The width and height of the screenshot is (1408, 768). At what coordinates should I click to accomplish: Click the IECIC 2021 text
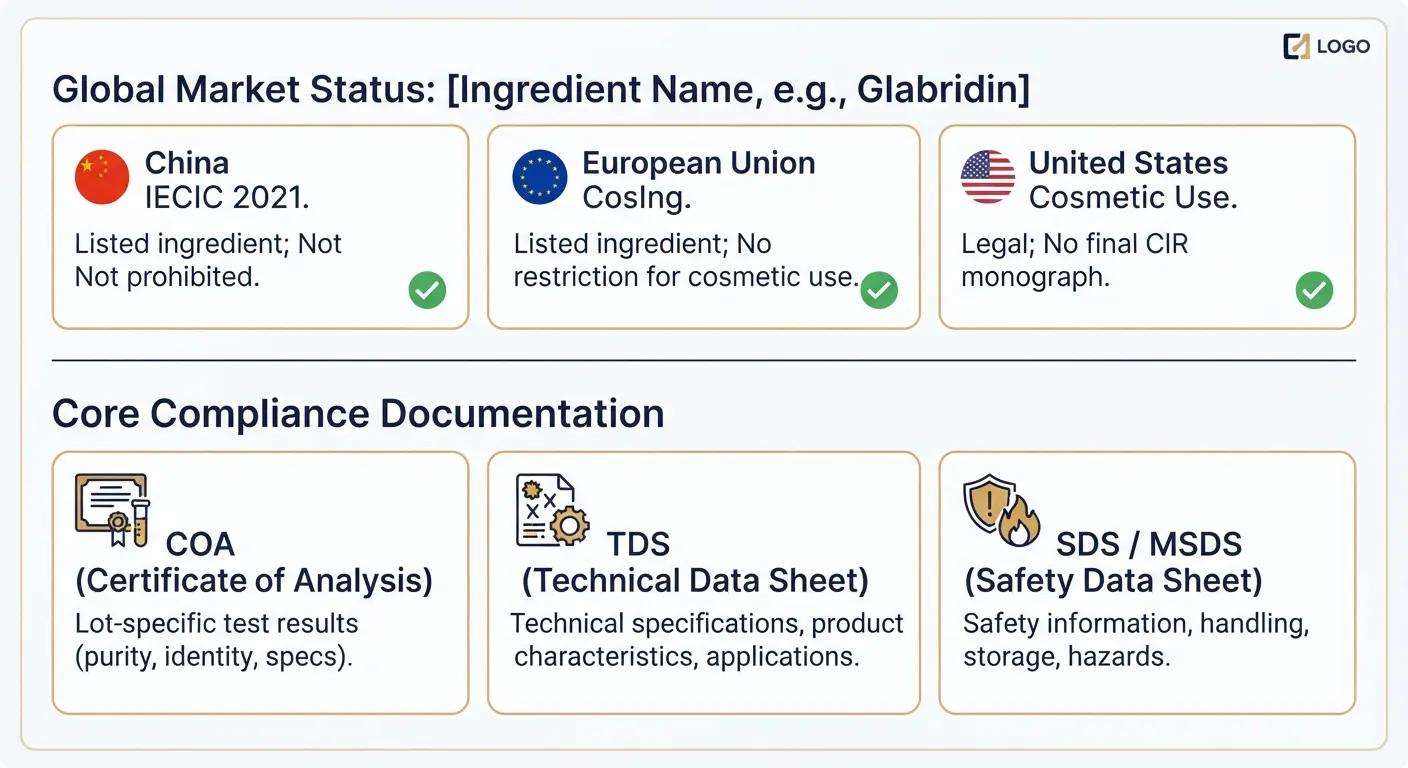227,198
